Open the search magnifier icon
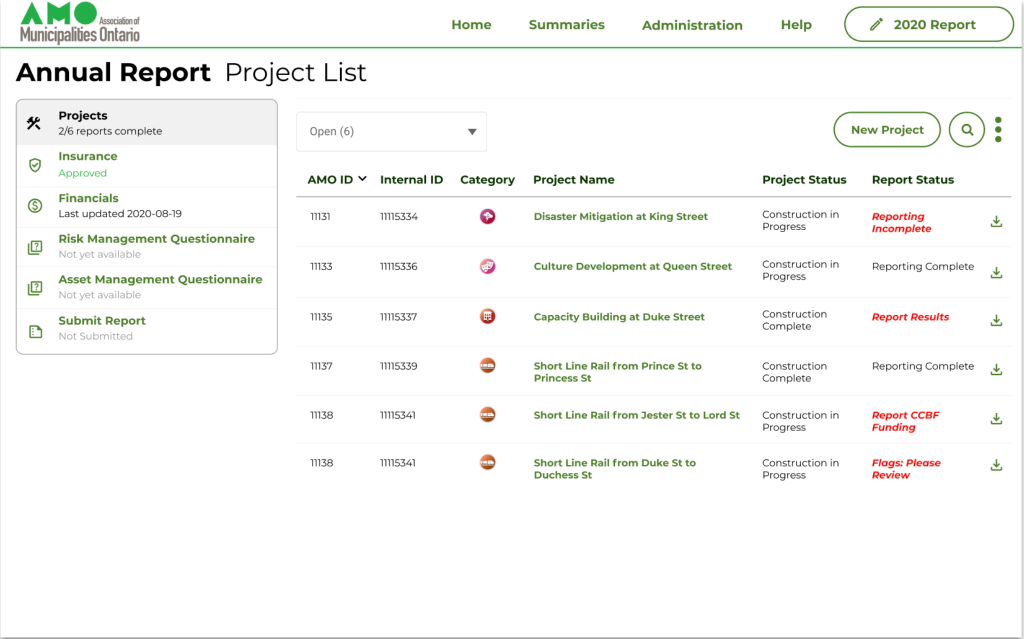Image resolution: width=1024 pixels, height=639 pixels. coord(966,129)
